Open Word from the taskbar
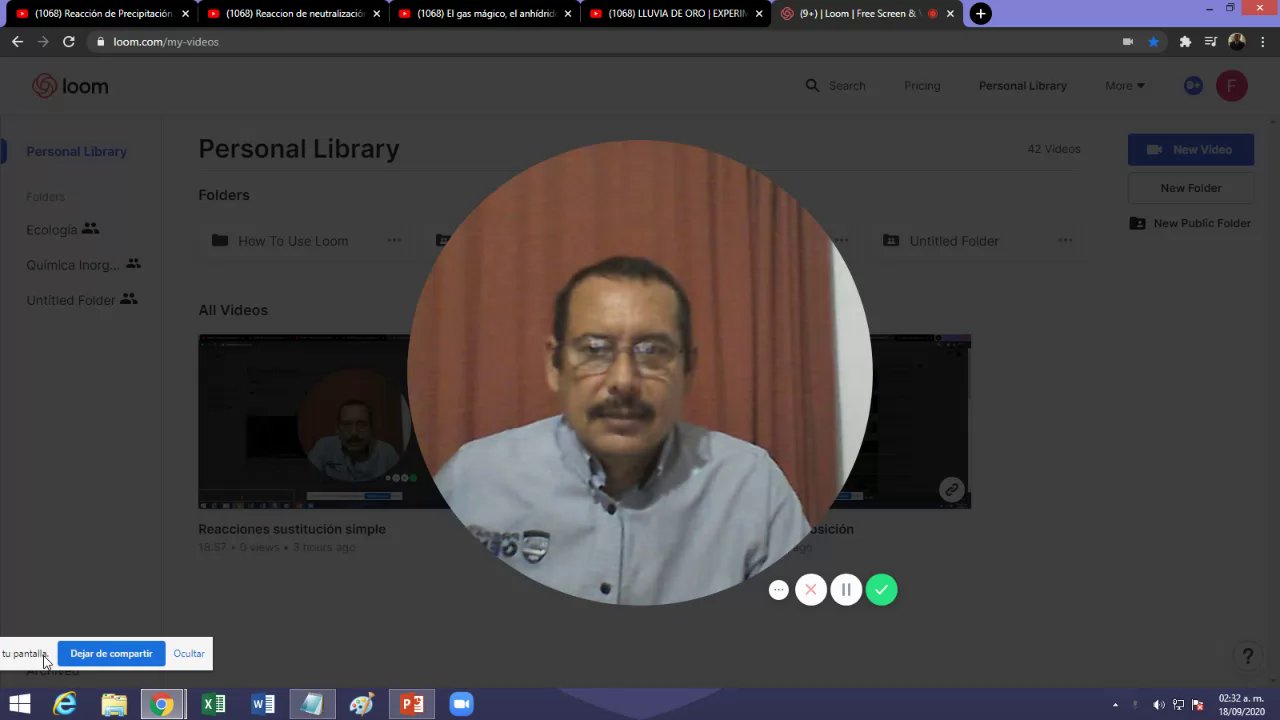The height and width of the screenshot is (720, 1280). click(x=263, y=704)
